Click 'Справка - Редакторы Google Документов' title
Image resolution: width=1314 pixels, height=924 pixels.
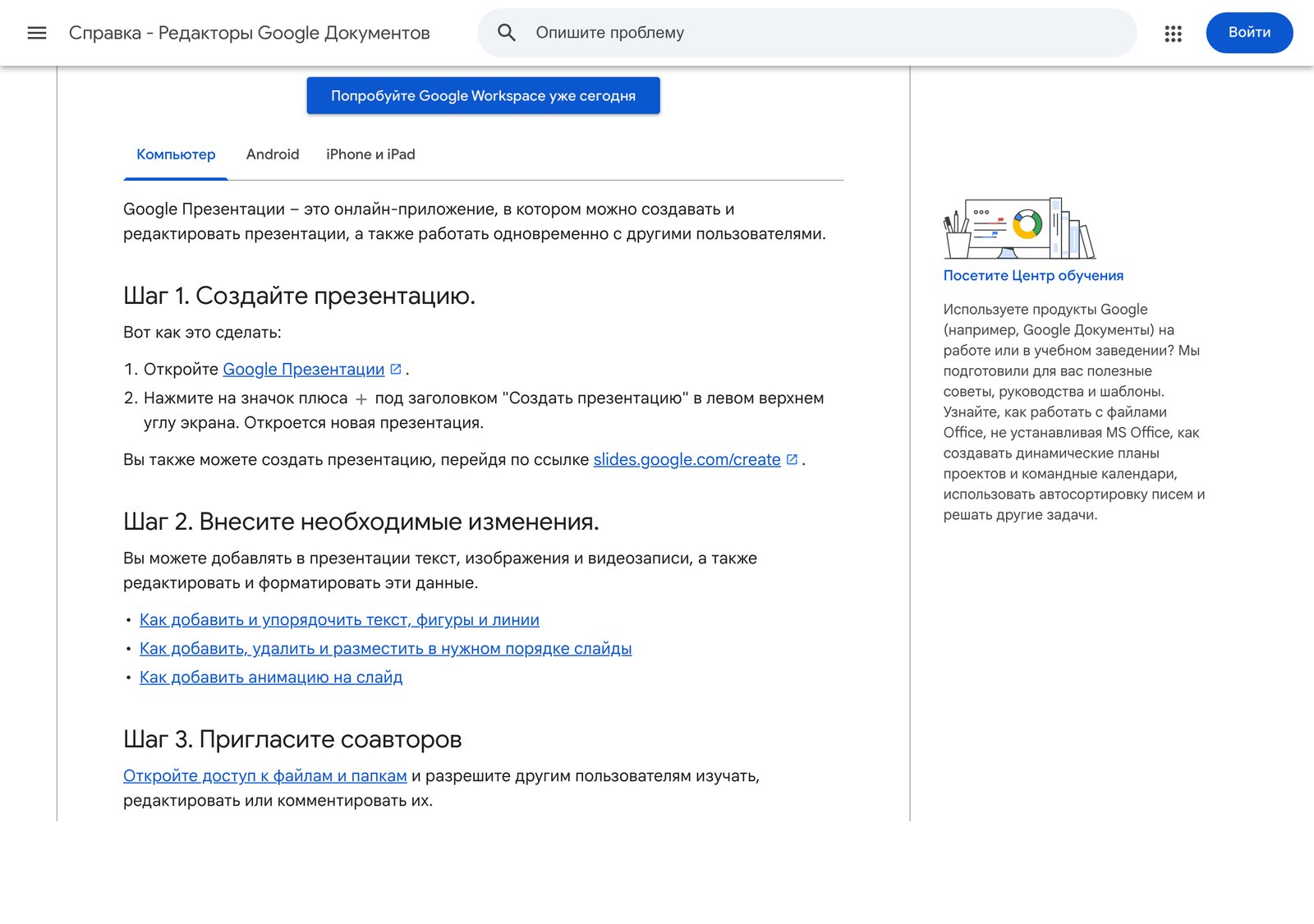[249, 33]
